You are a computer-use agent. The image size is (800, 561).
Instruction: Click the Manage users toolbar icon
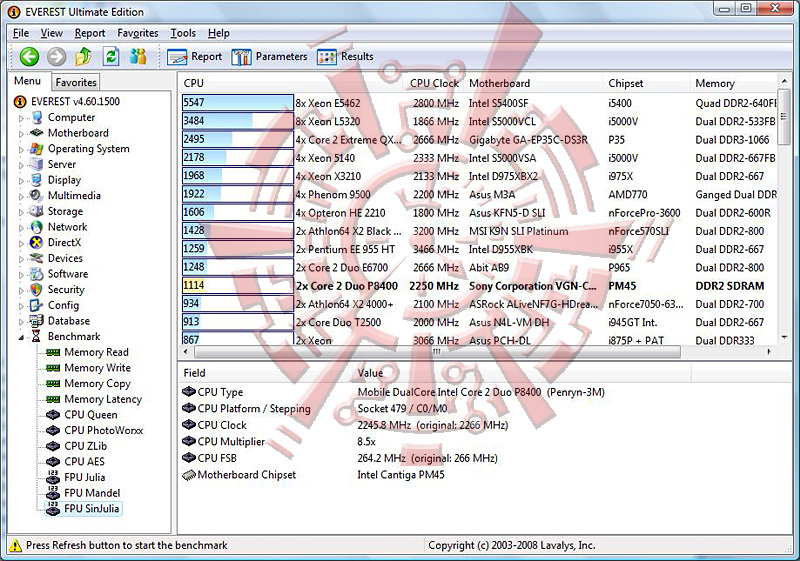click(x=138, y=57)
